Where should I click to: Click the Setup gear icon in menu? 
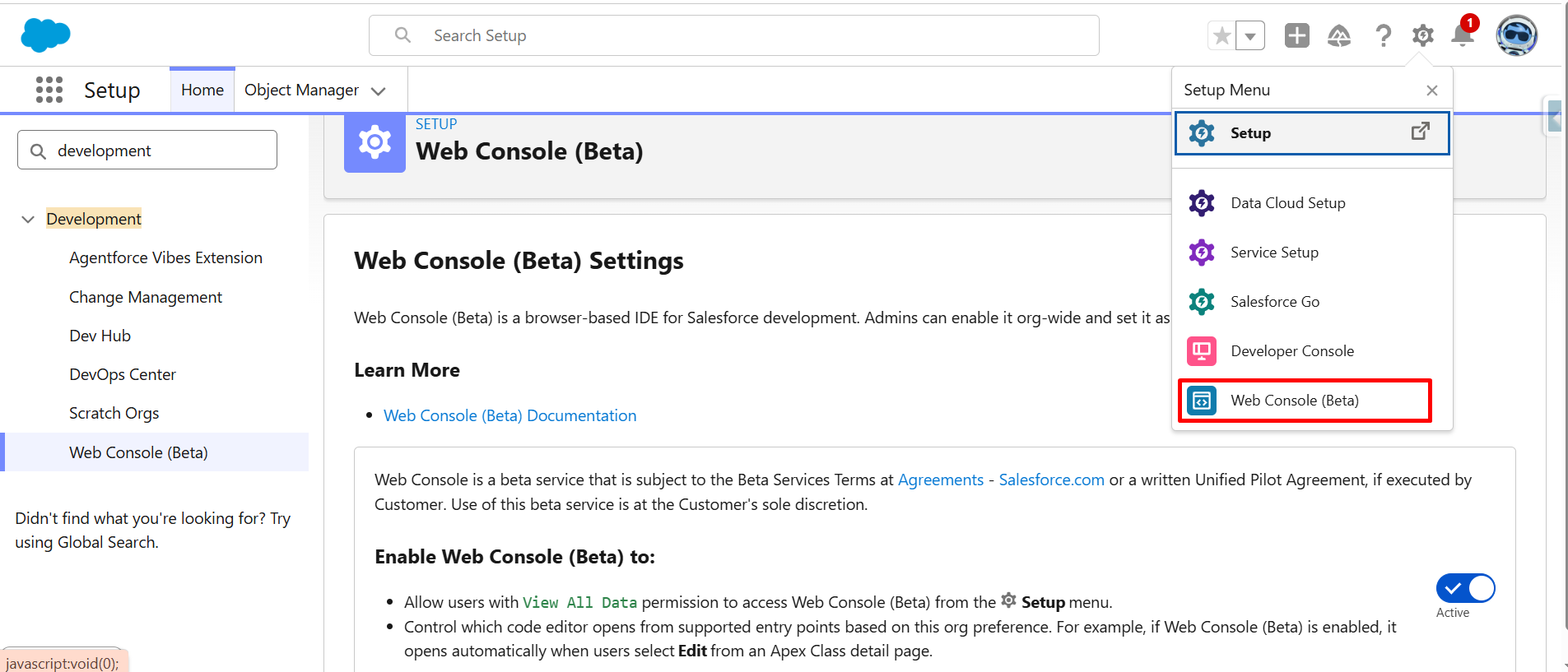click(x=1202, y=133)
